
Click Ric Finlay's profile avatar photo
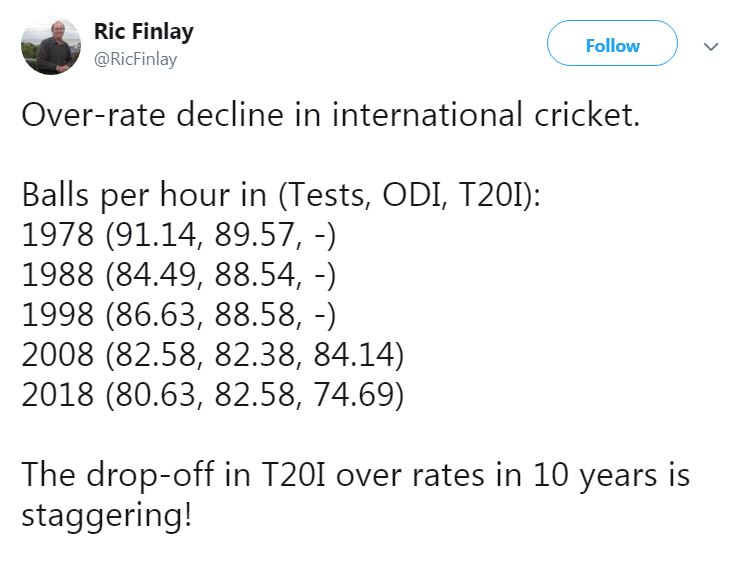point(50,45)
